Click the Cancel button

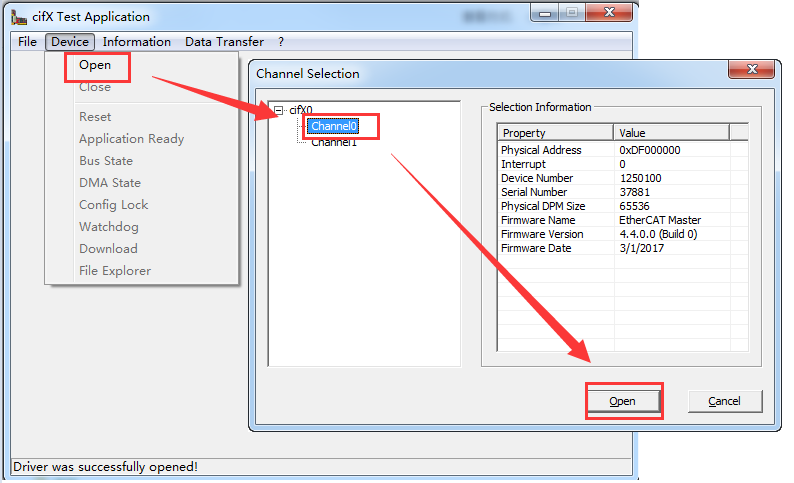[725, 401]
